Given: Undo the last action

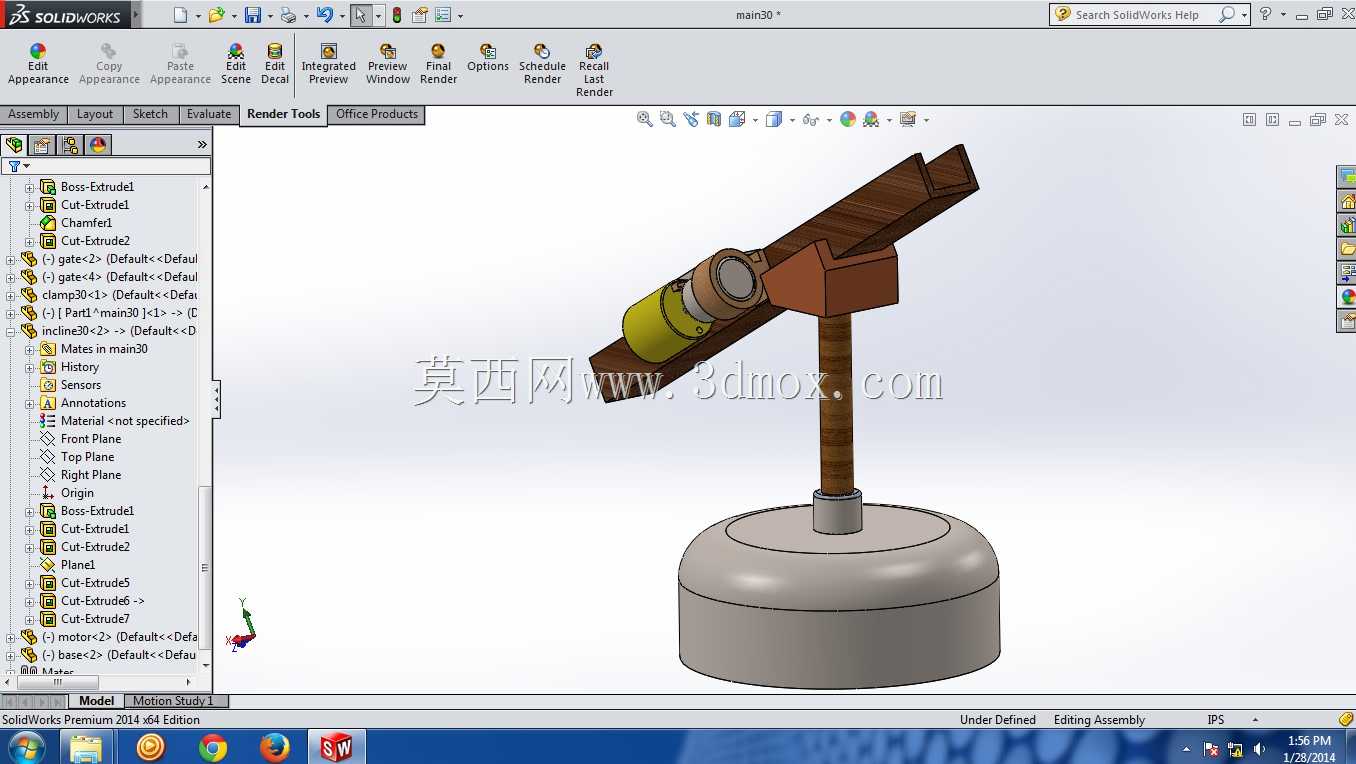Looking at the screenshot, I should point(324,15).
